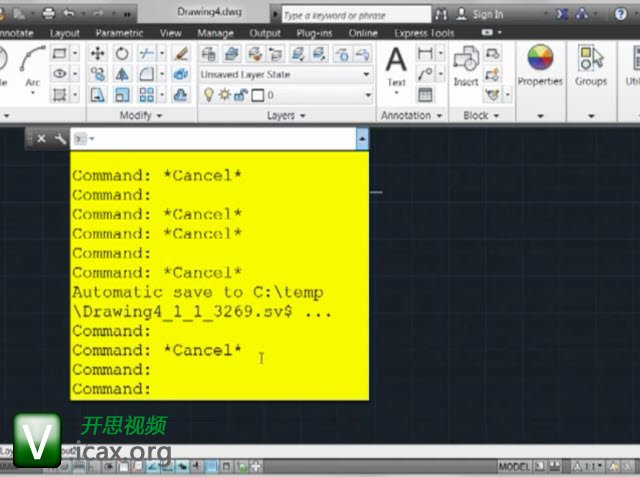Click the Create Block icon
The height and width of the screenshot is (477, 640).
coord(493,53)
